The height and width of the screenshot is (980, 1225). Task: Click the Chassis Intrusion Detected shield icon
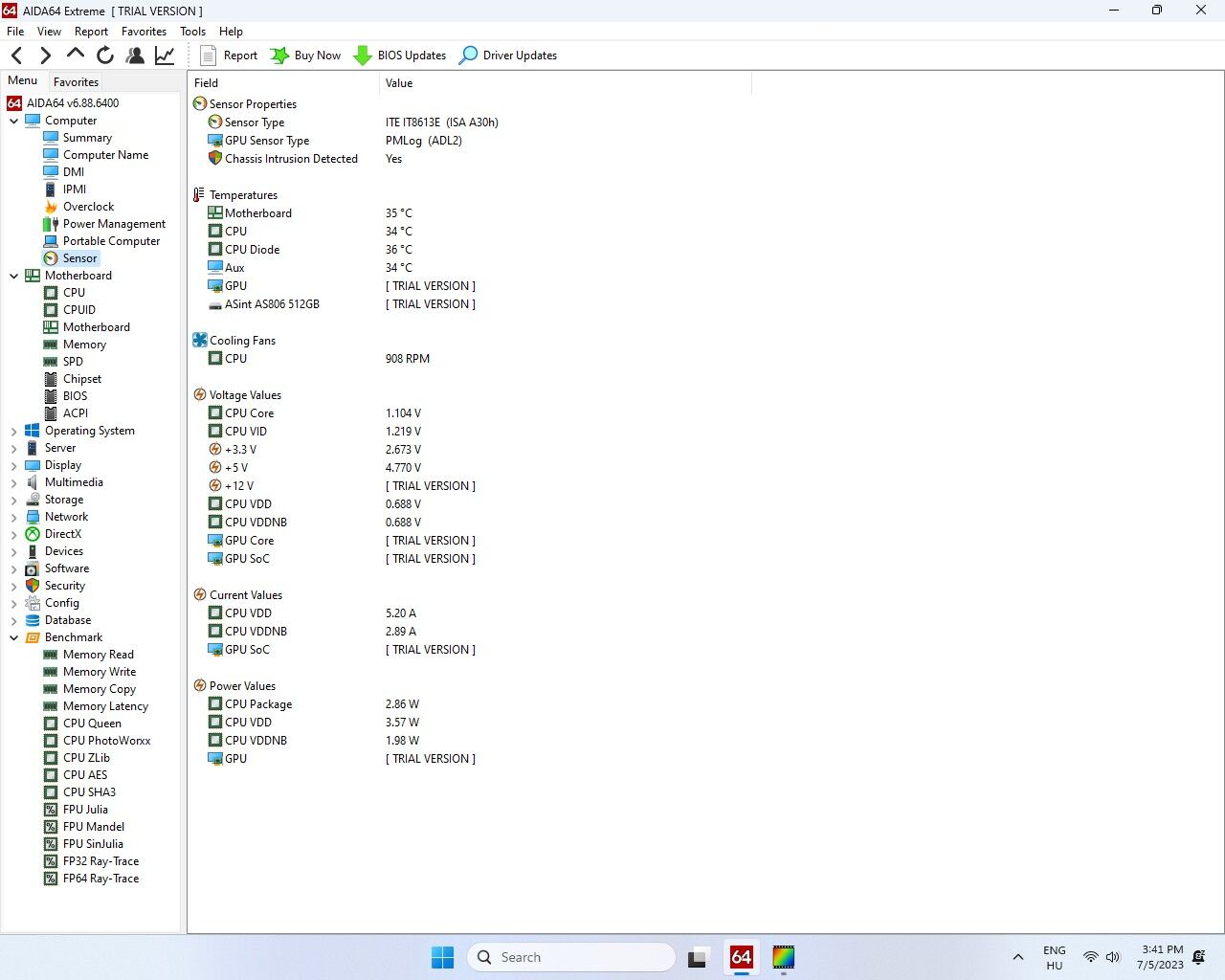215,158
